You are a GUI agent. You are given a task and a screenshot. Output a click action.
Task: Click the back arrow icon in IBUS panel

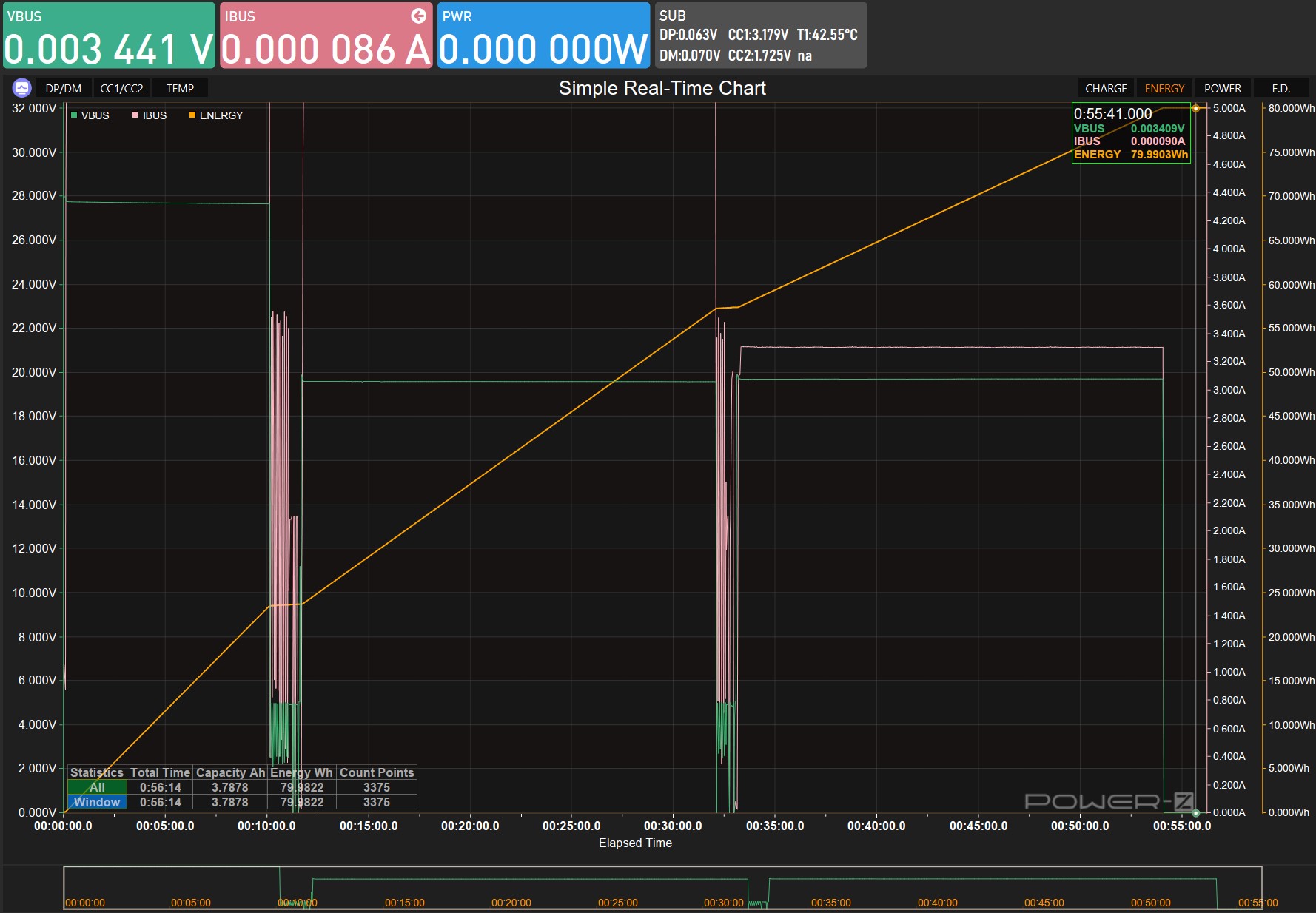[x=418, y=16]
